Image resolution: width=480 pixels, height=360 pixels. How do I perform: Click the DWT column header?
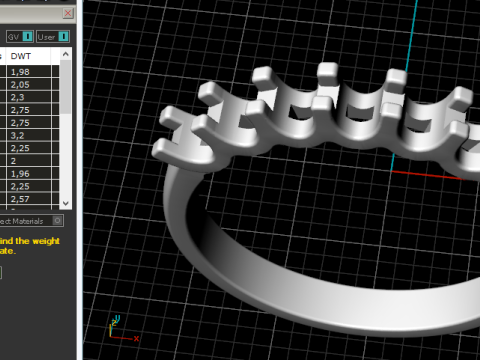click(29, 56)
